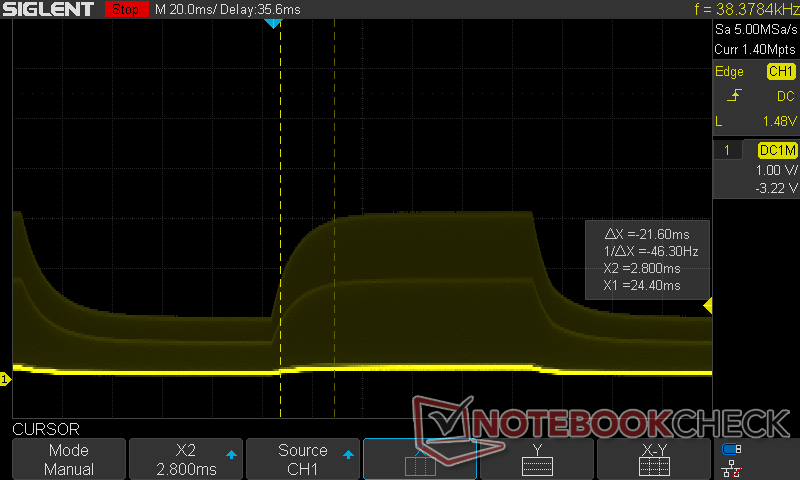
Task: Click the channel 1 ground level marker
Action: (x=5, y=379)
